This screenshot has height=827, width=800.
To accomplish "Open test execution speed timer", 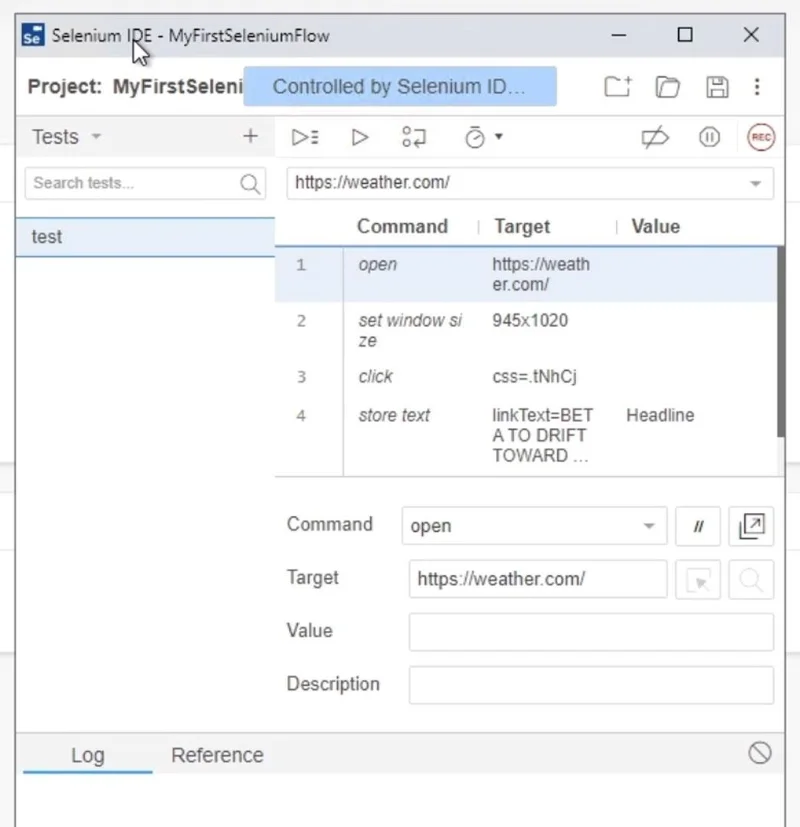I will coord(483,137).
